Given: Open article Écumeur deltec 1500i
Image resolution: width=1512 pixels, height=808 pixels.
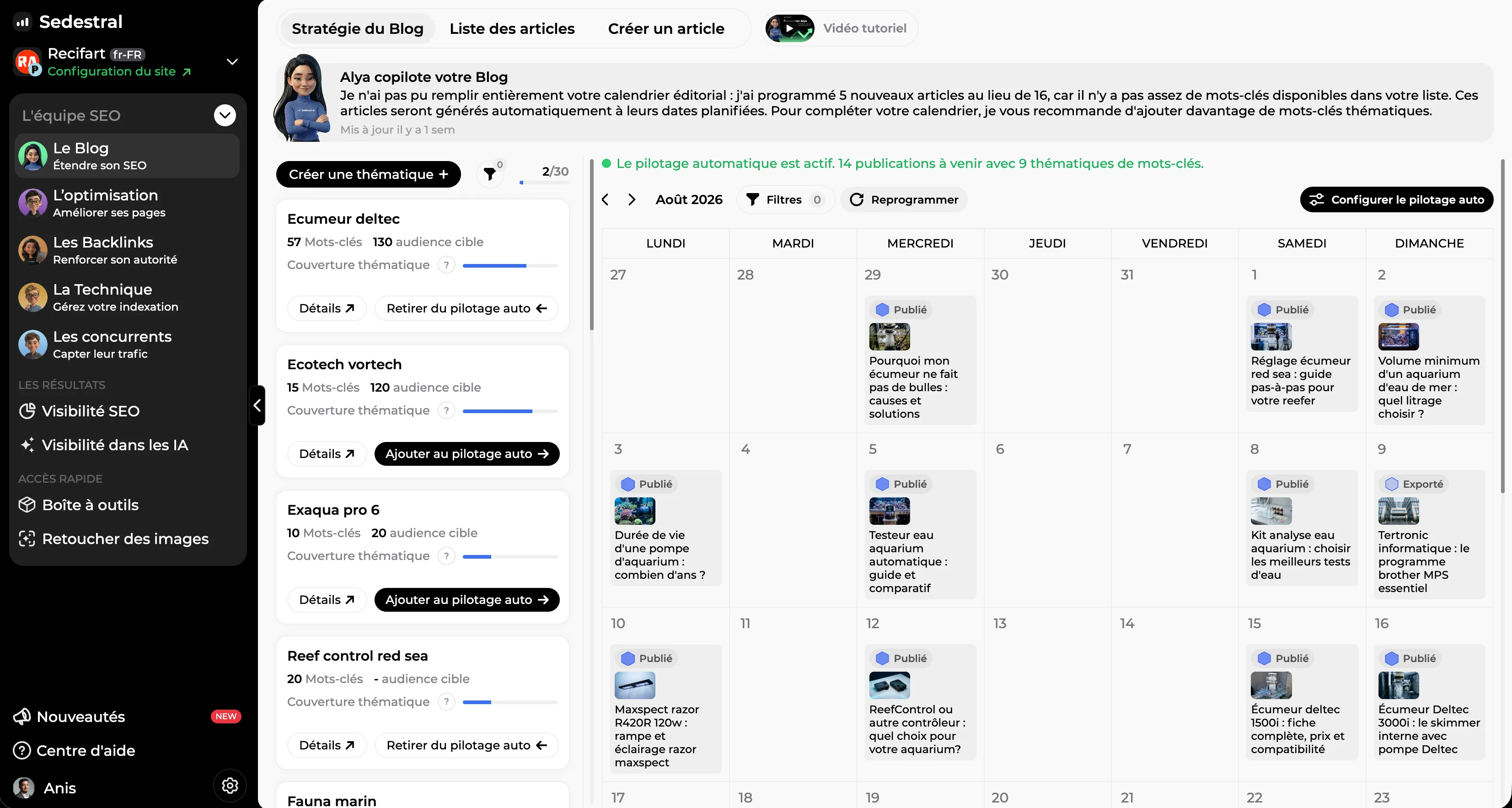Looking at the screenshot, I should [1301, 702].
